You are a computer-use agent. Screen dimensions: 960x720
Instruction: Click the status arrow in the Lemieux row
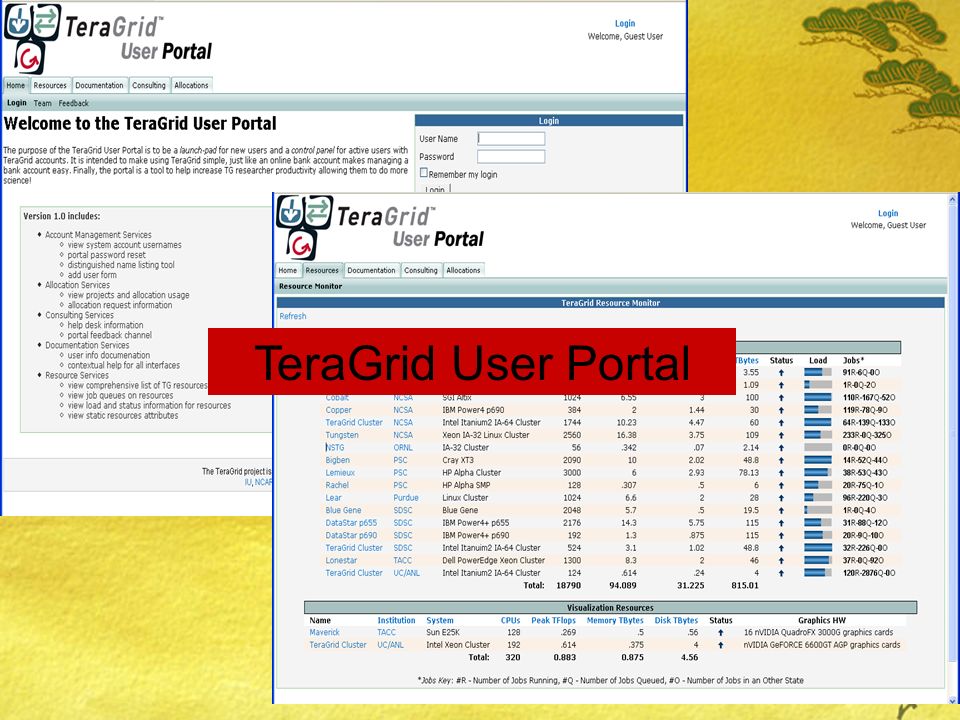(781, 473)
